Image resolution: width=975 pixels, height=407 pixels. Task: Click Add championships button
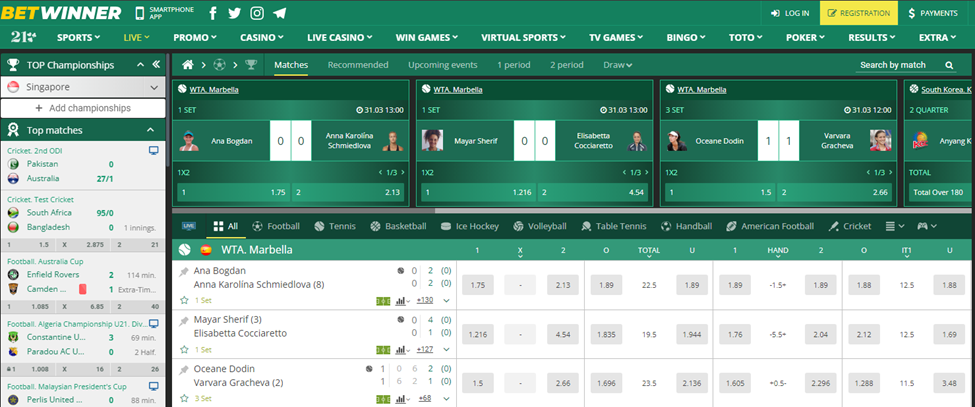(83, 108)
